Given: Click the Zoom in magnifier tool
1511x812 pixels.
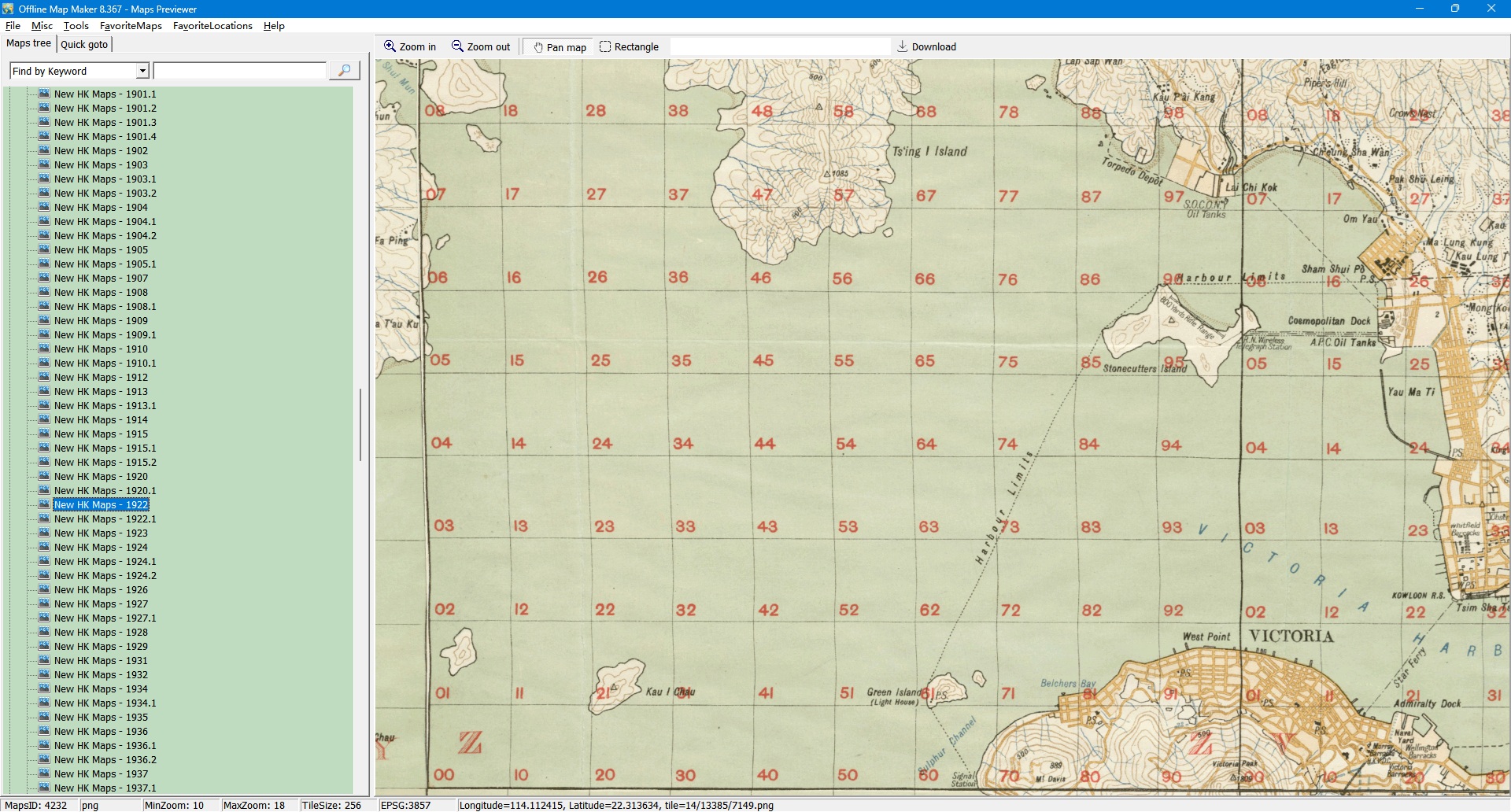Looking at the screenshot, I should [409, 46].
